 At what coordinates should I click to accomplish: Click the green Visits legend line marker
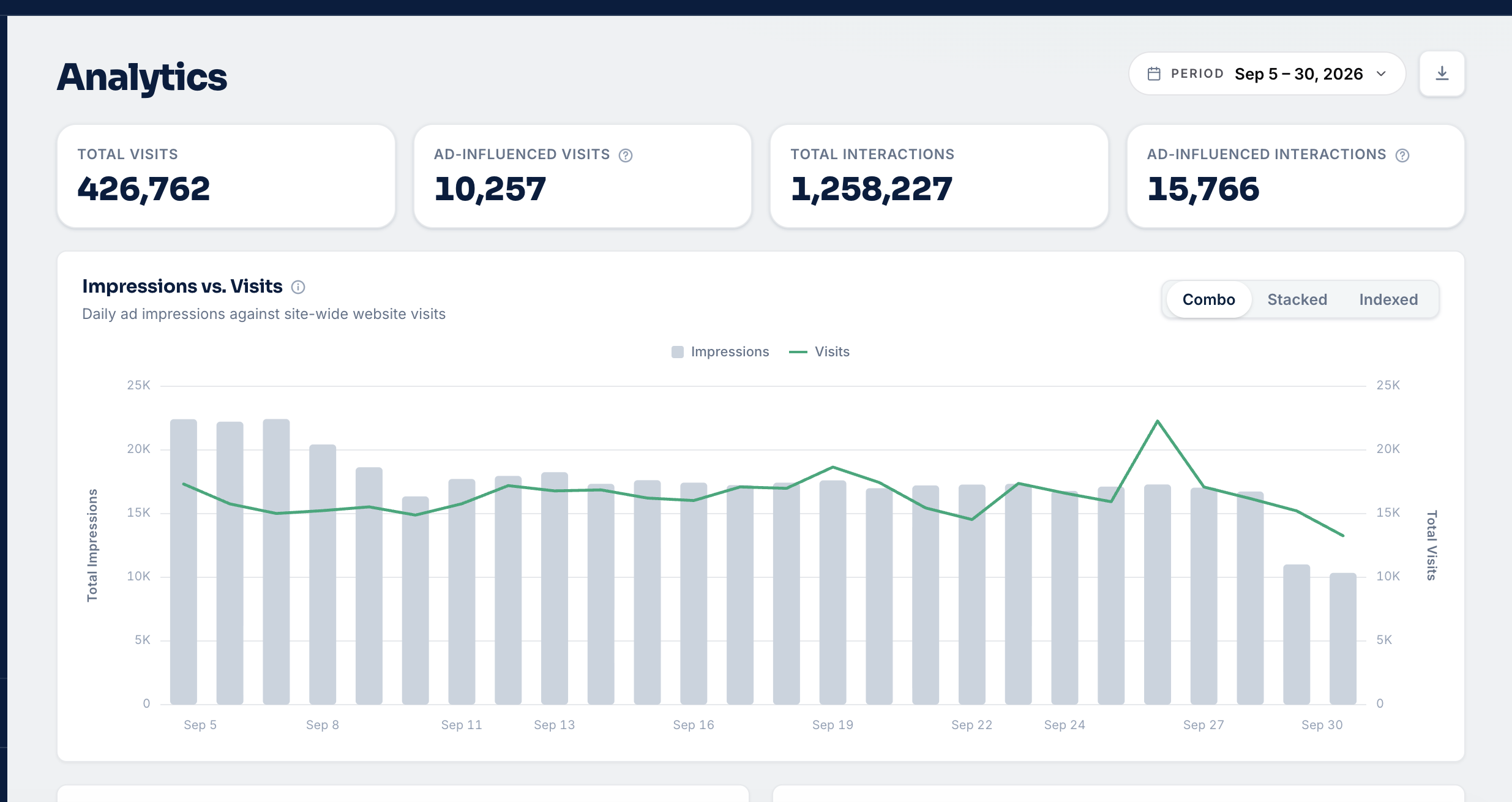798,352
